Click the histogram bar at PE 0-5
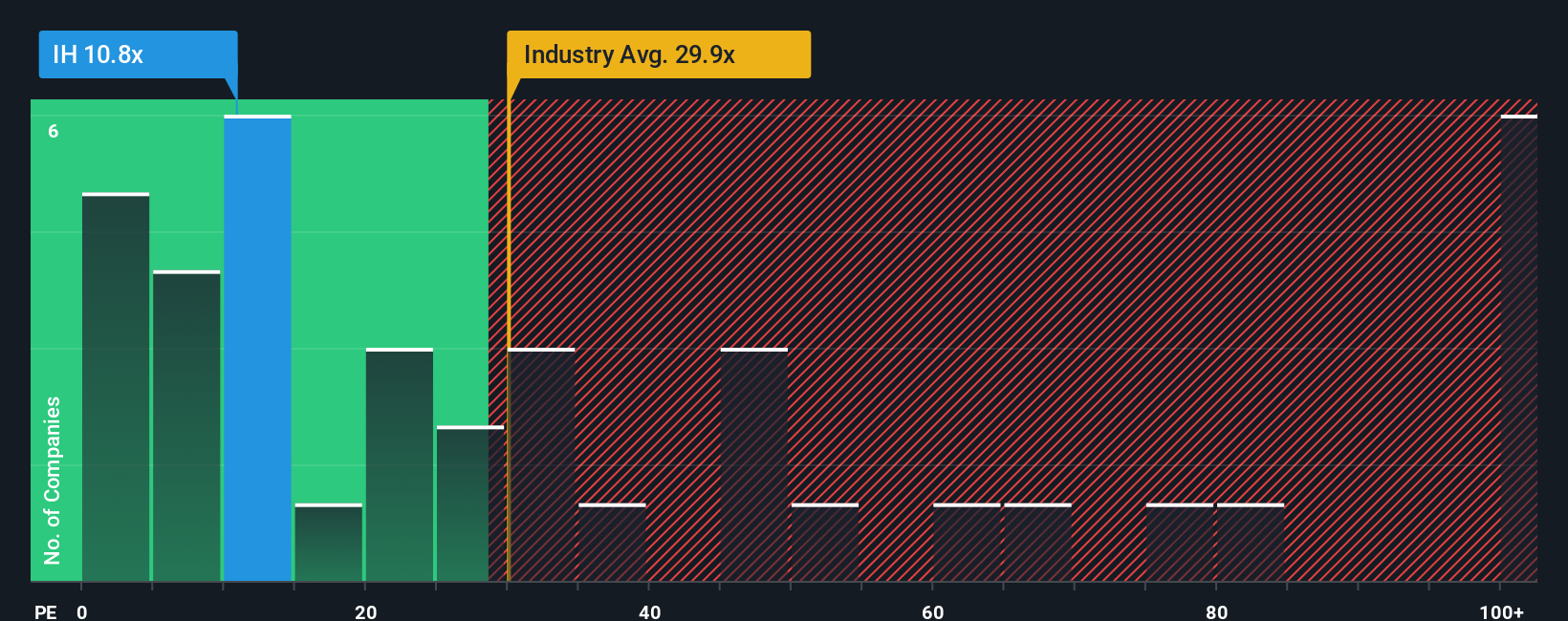This screenshot has width=1568, height=621. (116, 387)
